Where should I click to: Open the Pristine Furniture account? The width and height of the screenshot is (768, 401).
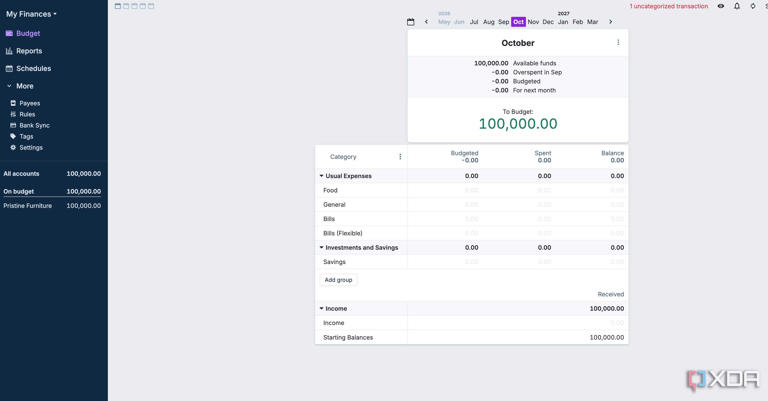tap(52, 206)
